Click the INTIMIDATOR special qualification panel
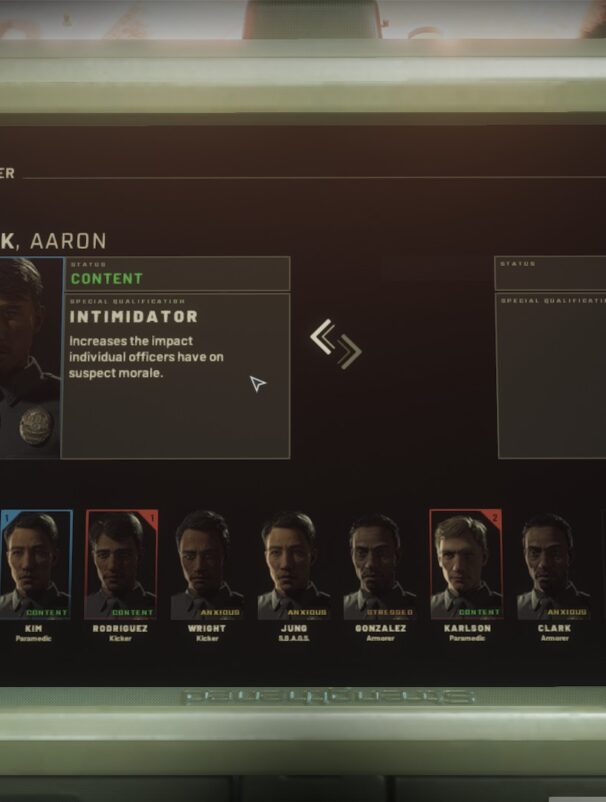The width and height of the screenshot is (606, 802). coord(175,376)
